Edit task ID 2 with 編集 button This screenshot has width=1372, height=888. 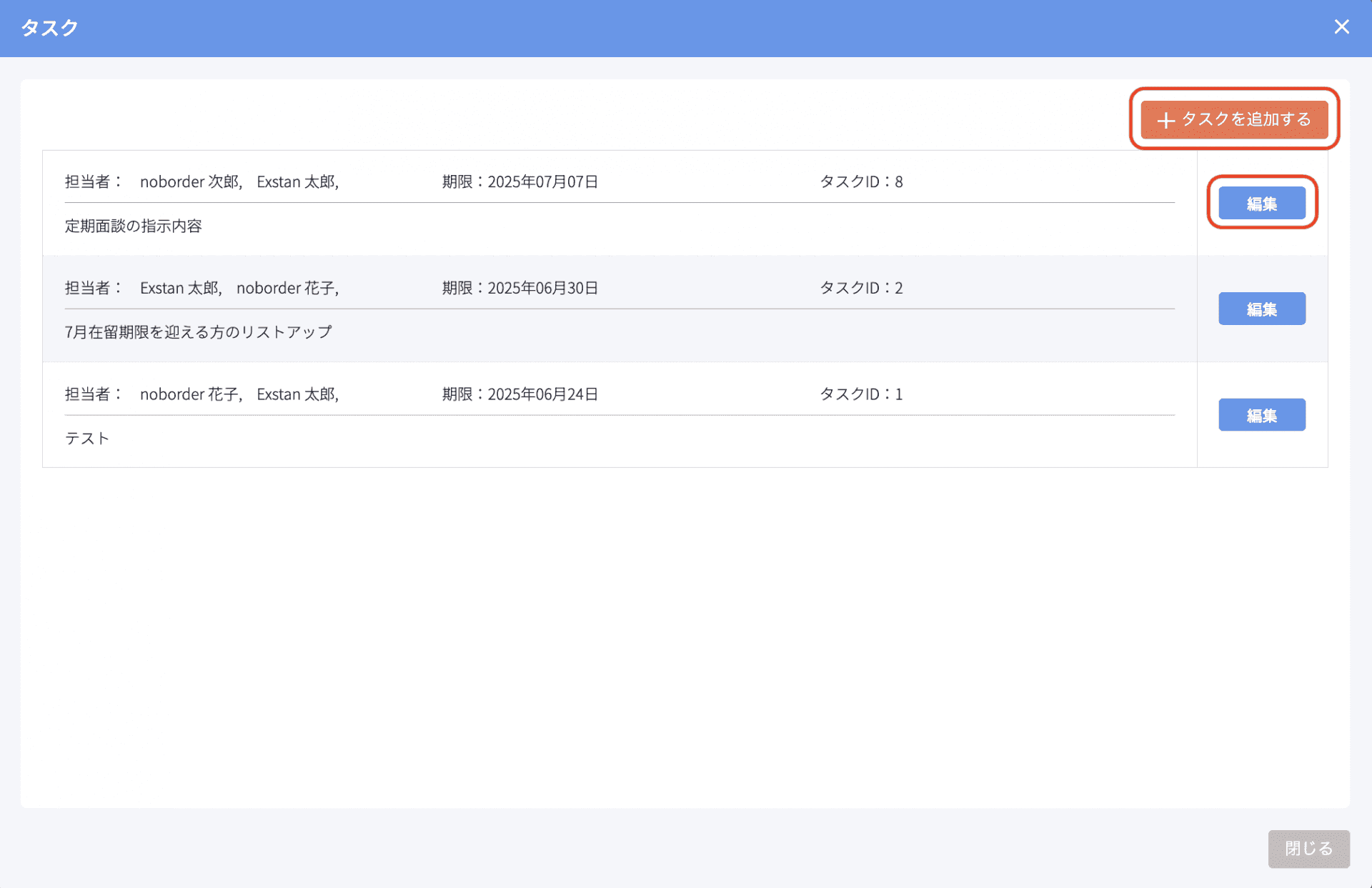pos(1261,309)
